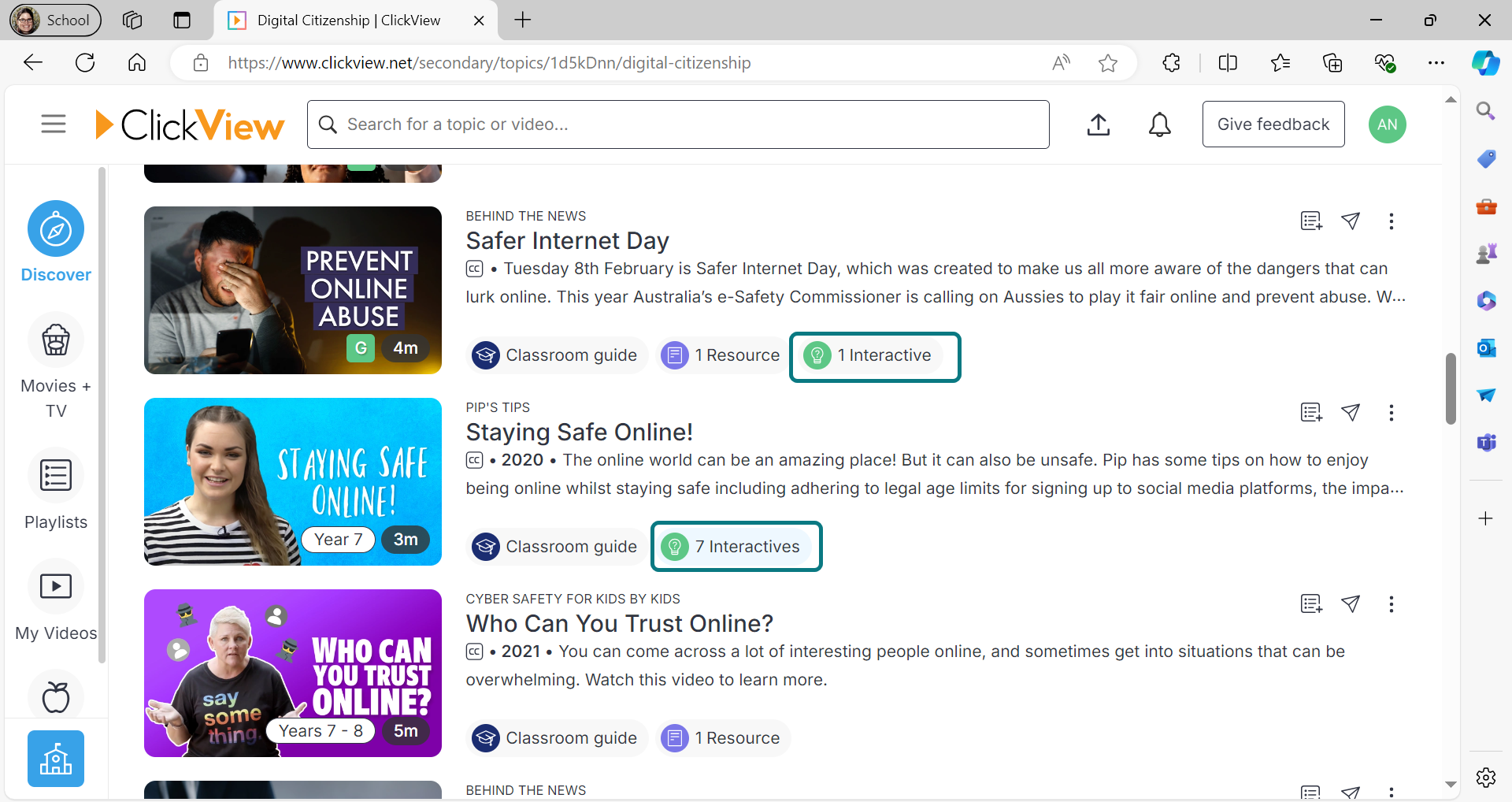Open the 7 Interactives button
This screenshot has width=1512, height=802.
tap(736, 547)
